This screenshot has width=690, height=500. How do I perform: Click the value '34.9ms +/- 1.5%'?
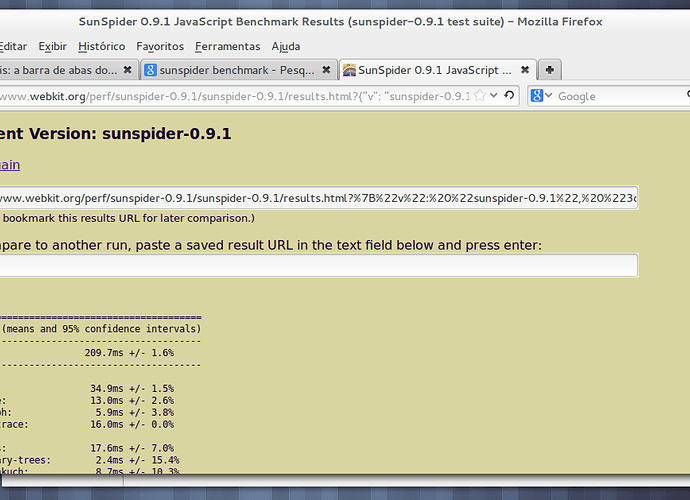pyautogui.click(x=132, y=389)
